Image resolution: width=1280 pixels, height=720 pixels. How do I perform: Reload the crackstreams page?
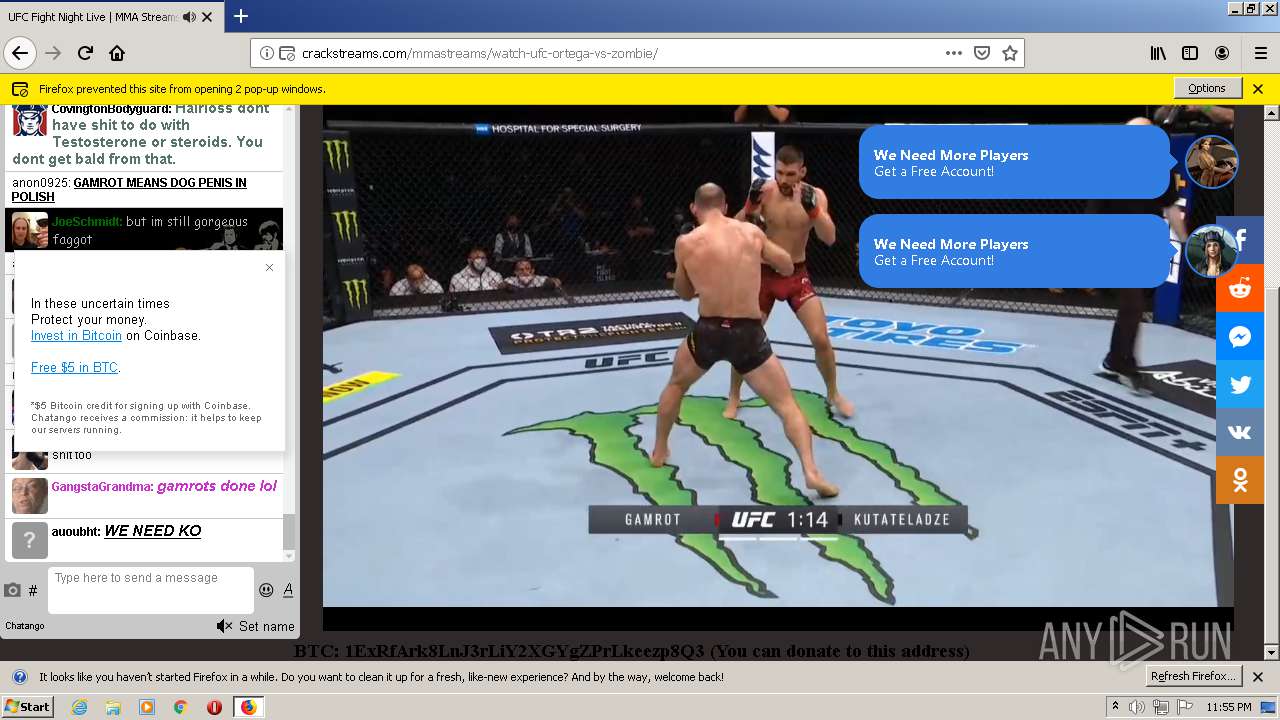(85, 53)
